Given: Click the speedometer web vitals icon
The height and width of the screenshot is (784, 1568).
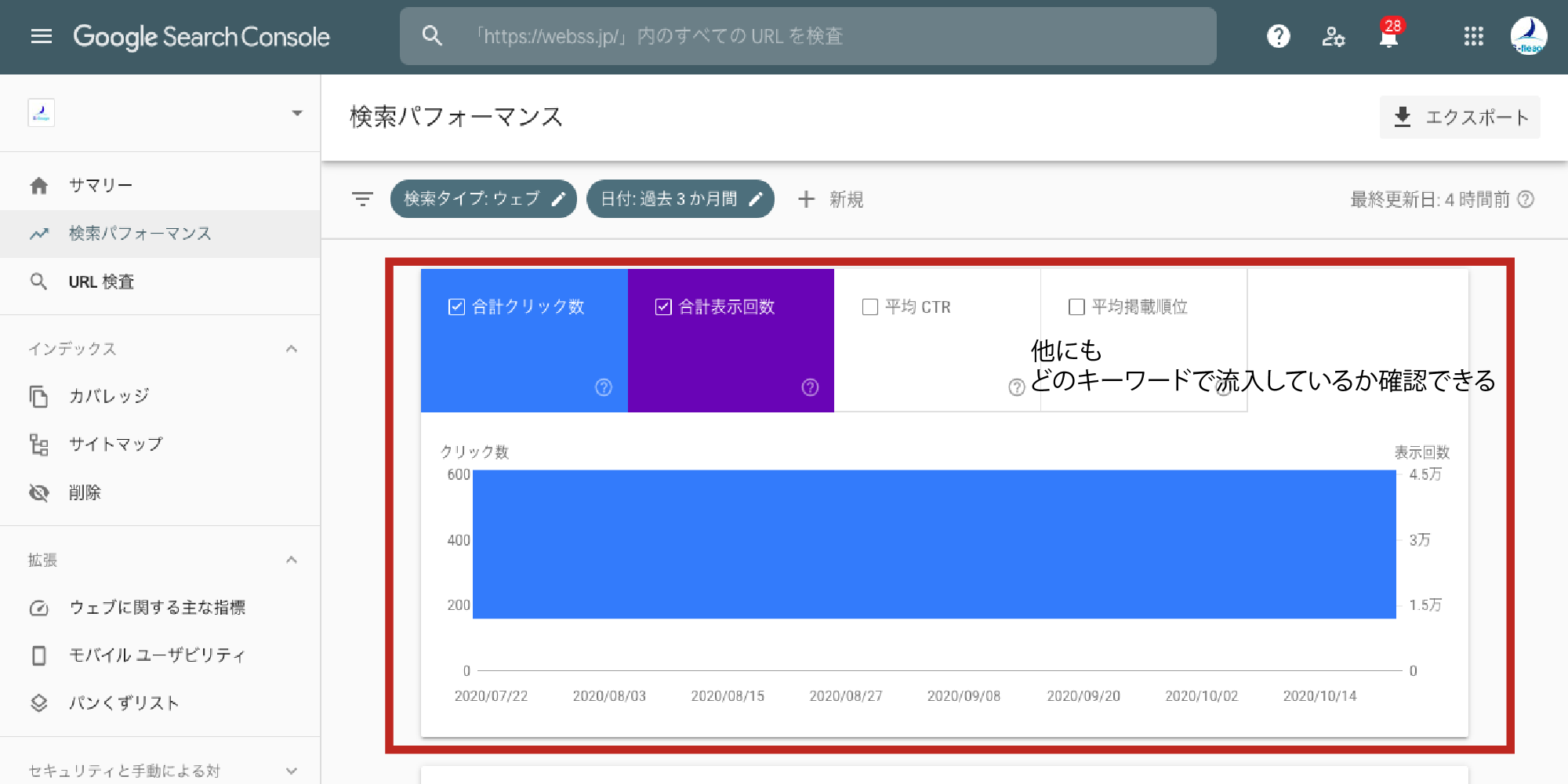Looking at the screenshot, I should [38, 608].
